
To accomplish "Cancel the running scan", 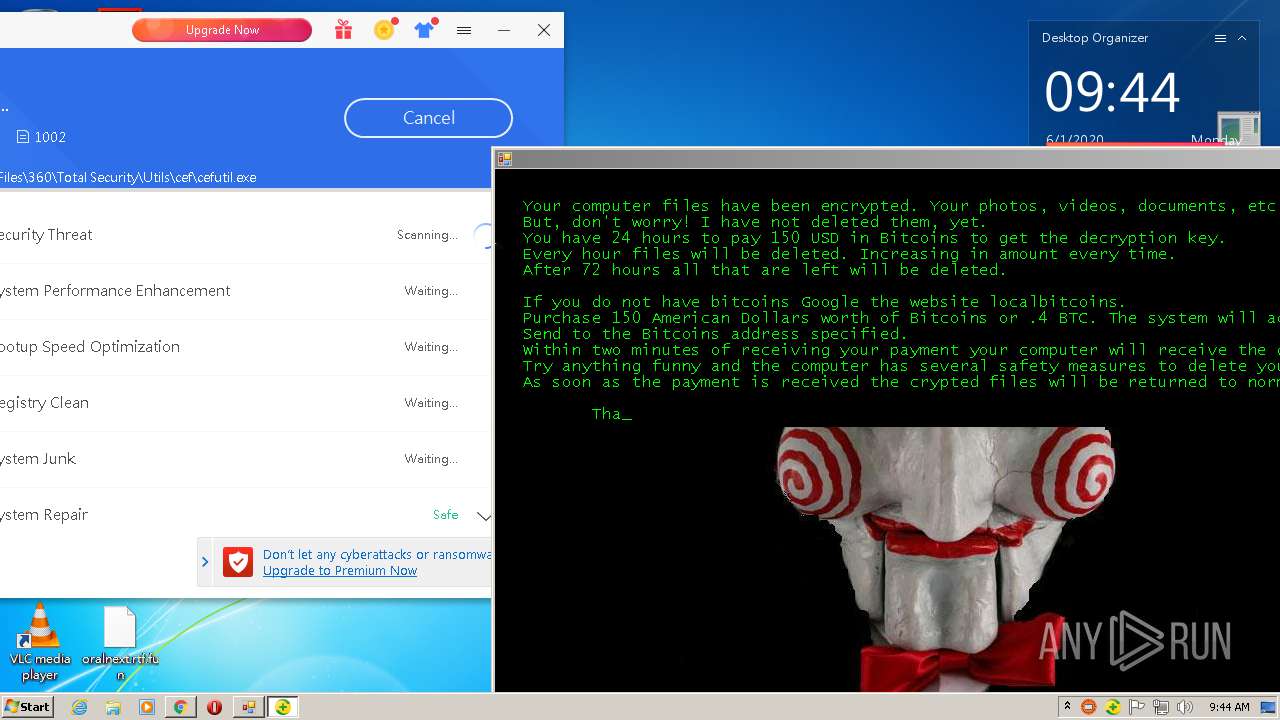I will tap(428, 118).
